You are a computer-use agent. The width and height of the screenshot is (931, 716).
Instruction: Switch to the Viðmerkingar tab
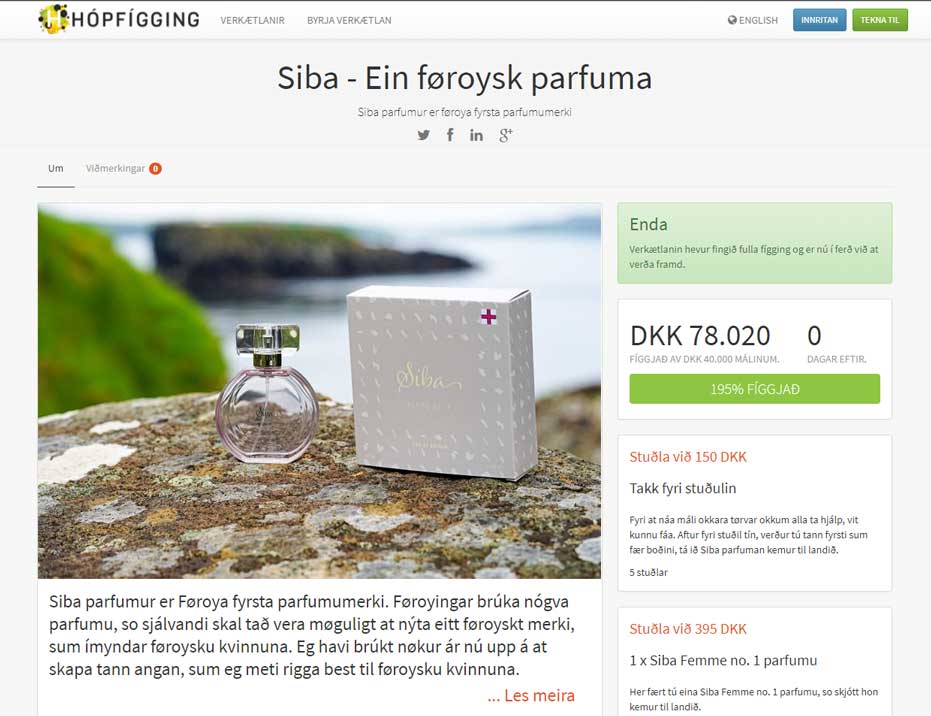(x=115, y=169)
